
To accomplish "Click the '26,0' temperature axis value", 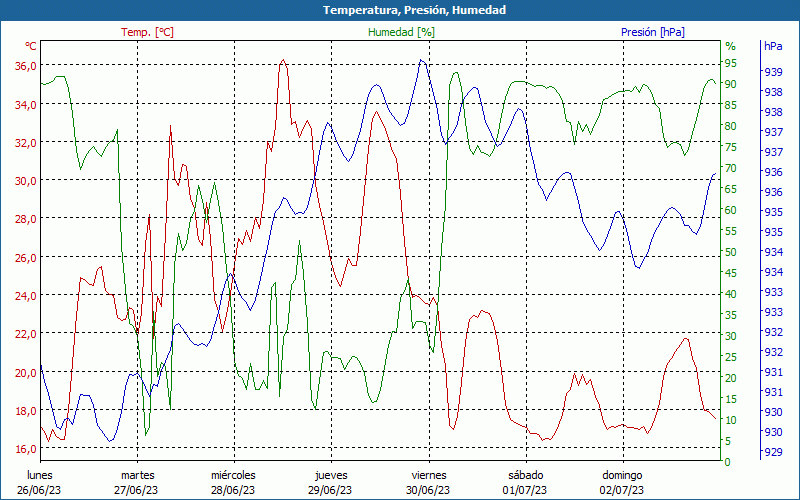I will tap(26, 258).
